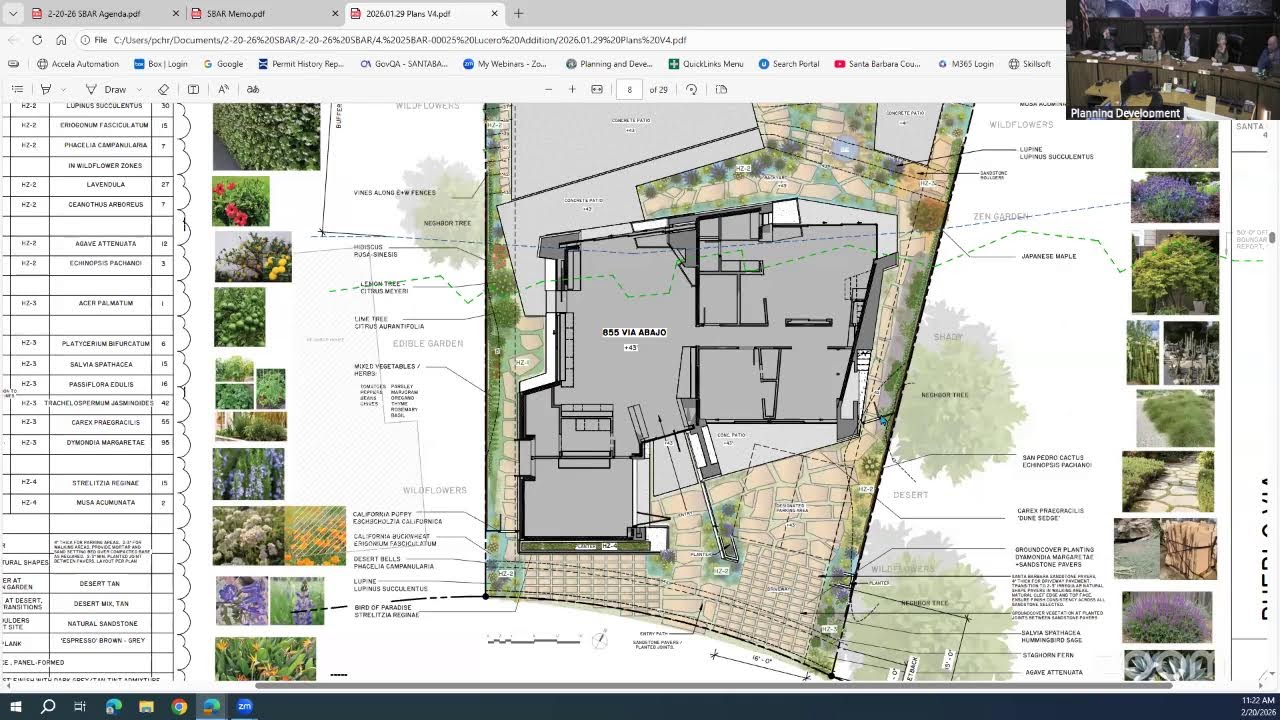Close the SBAR Agenda.pdf tab

coord(177,14)
